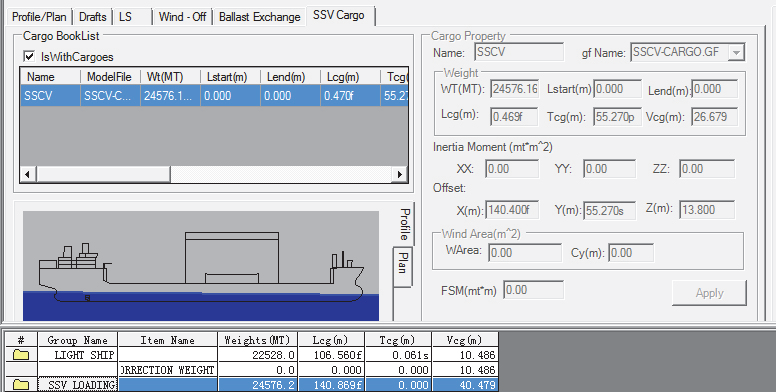Click the WT(MT) weight input field
The image size is (776, 392).
[x=515, y=90]
